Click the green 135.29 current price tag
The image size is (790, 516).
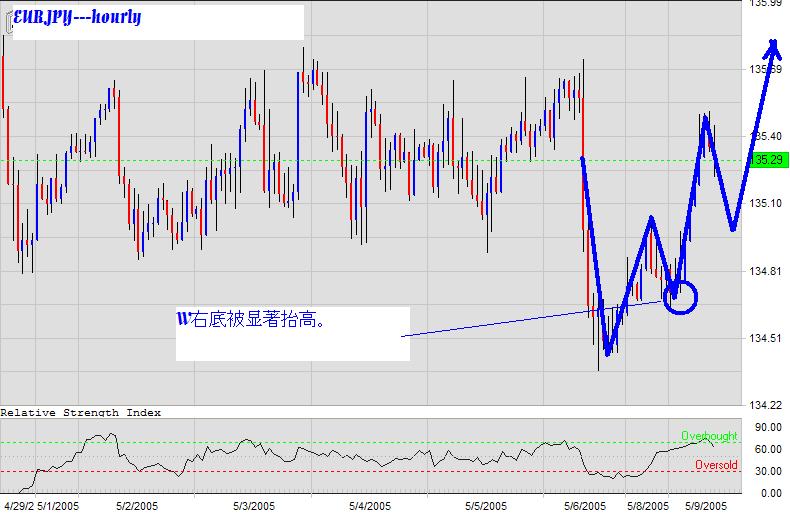pyautogui.click(x=768, y=160)
